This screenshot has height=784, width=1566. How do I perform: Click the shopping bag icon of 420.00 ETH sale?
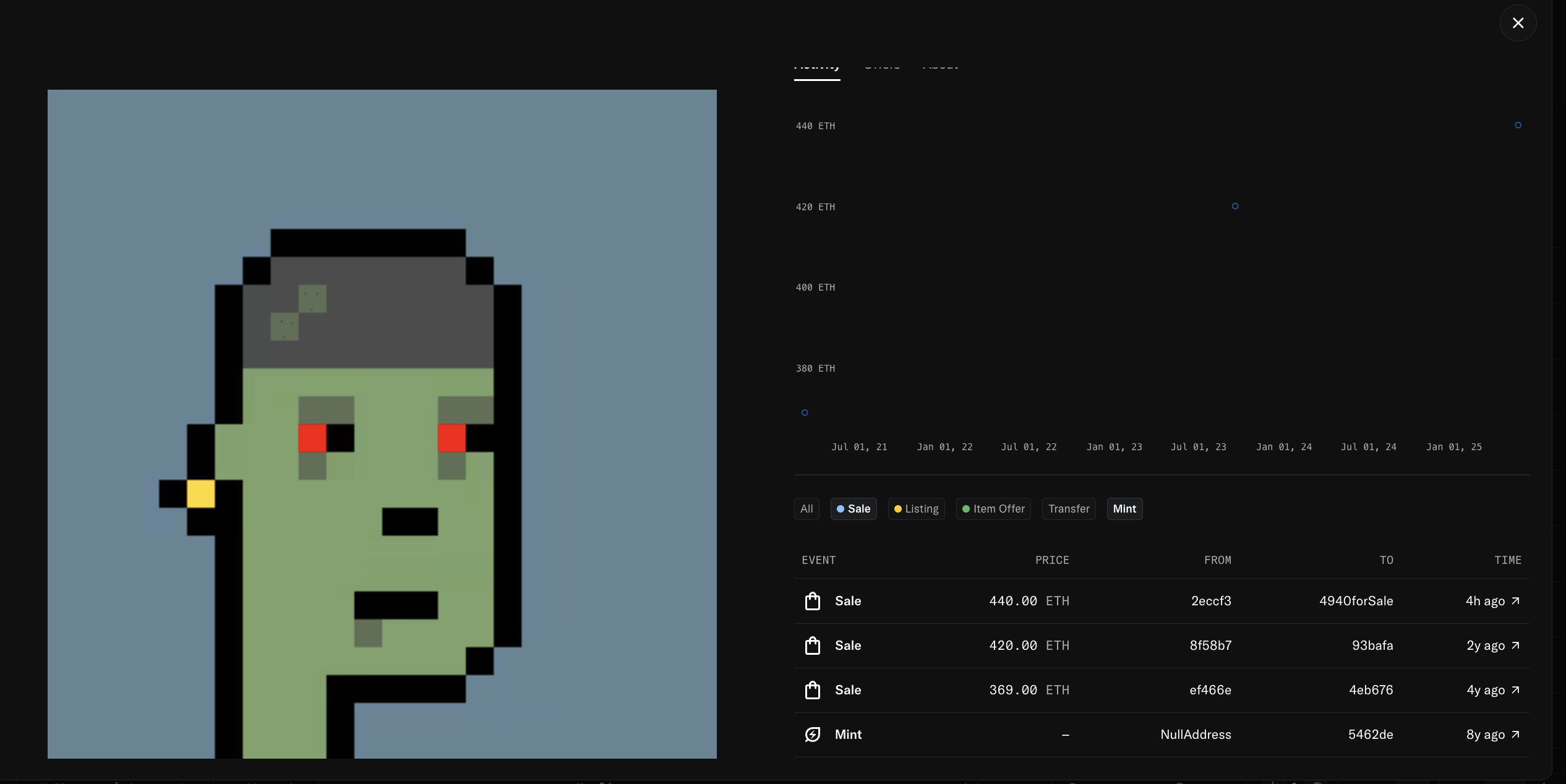point(813,646)
